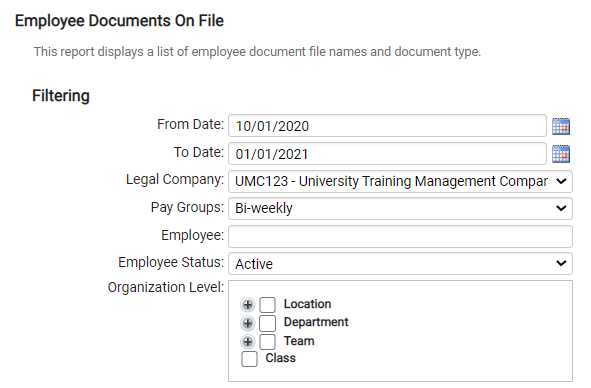Click the Employee Documents On File heading
This screenshot has width=591, height=388.
(x=119, y=21)
